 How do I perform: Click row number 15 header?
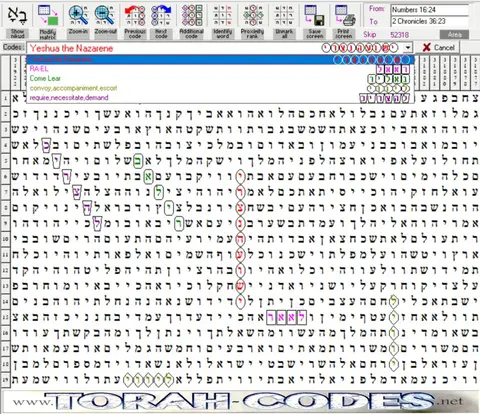coord(6,317)
